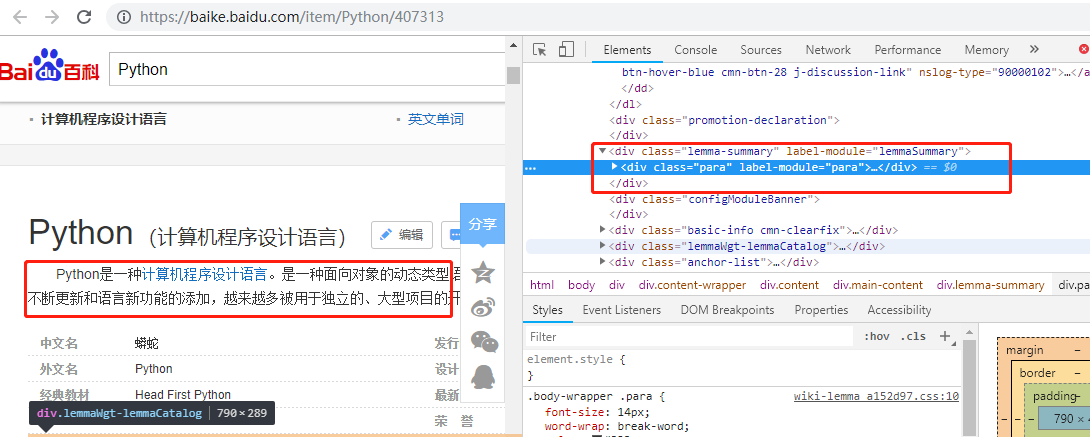Viewport: 1090px width, 437px height.
Task: Toggle the device toolbar icon in DevTools
Action: (x=566, y=49)
